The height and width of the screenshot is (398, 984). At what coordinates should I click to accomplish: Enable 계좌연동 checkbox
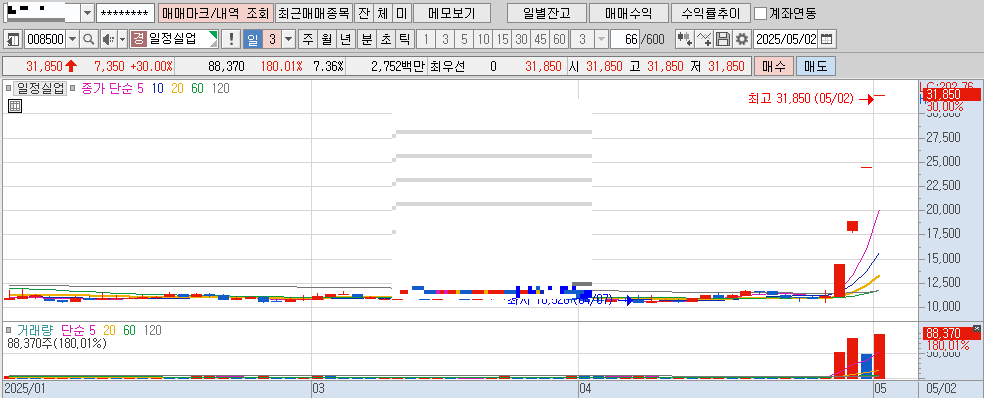click(760, 13)
